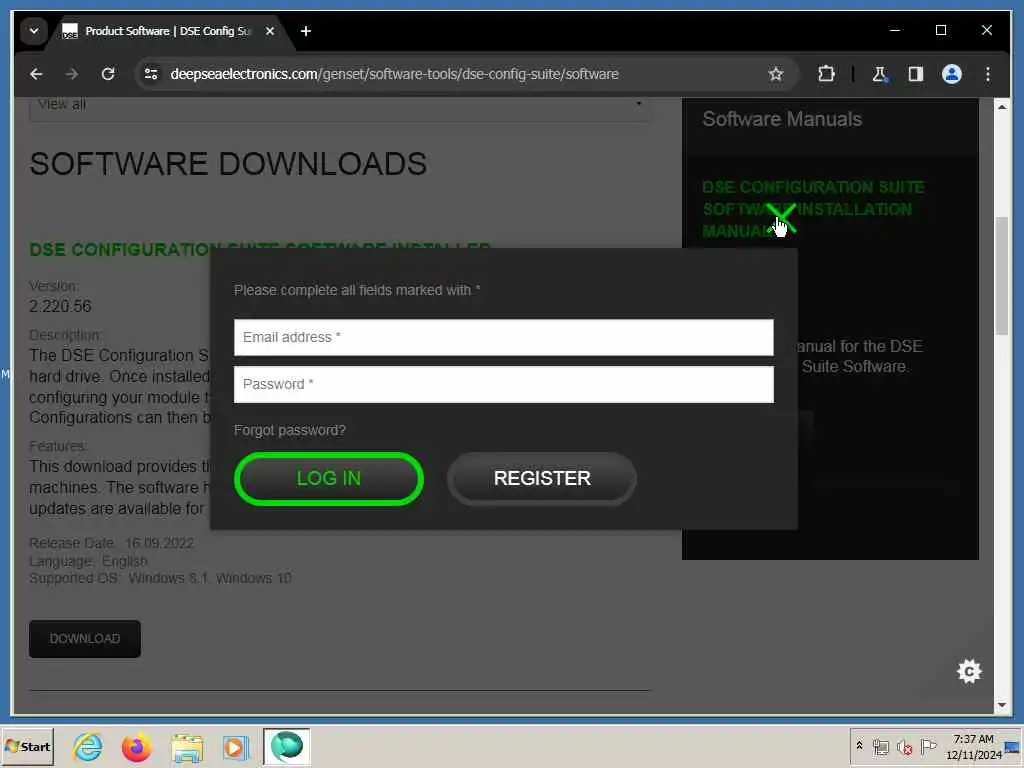Open the Extensions puzzle icon

(826, 74)
